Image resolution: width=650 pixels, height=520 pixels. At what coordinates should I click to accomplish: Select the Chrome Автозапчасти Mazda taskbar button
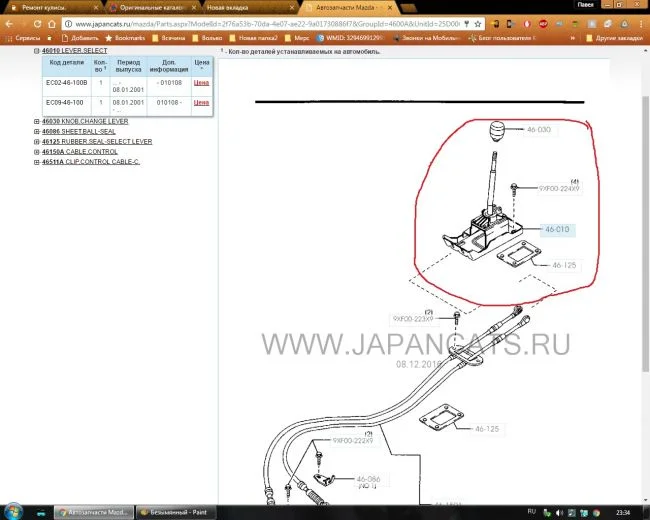point(90,510)
